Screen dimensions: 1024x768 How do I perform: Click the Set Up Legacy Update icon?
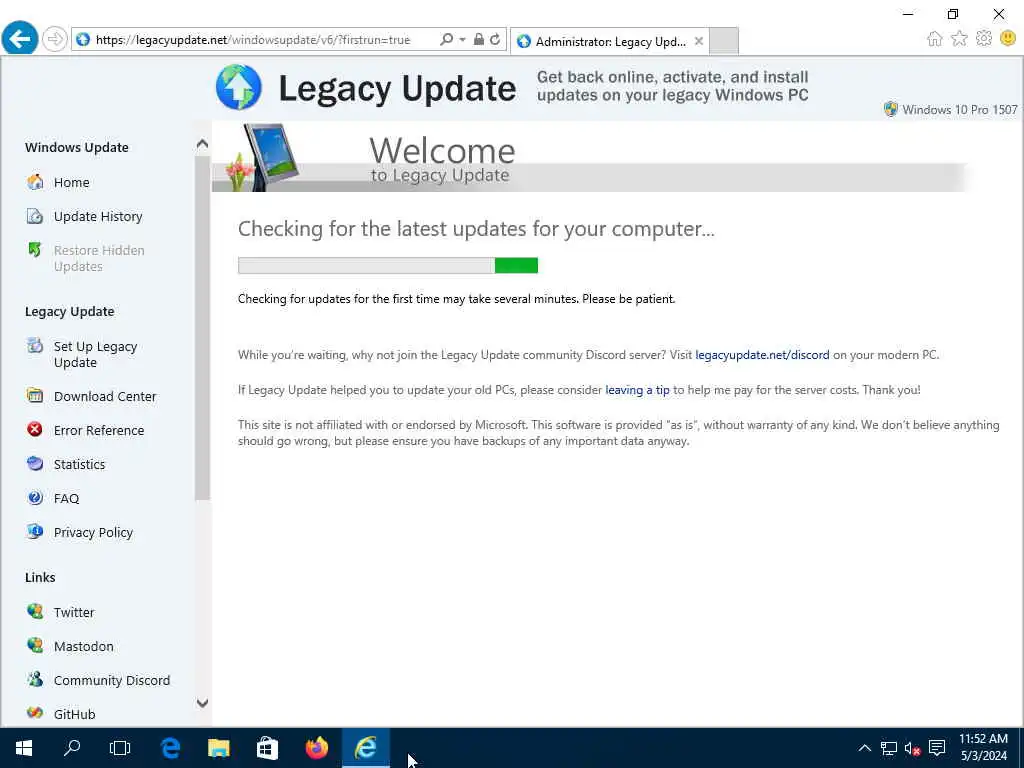pyautogui.click(x=35, y=346)
